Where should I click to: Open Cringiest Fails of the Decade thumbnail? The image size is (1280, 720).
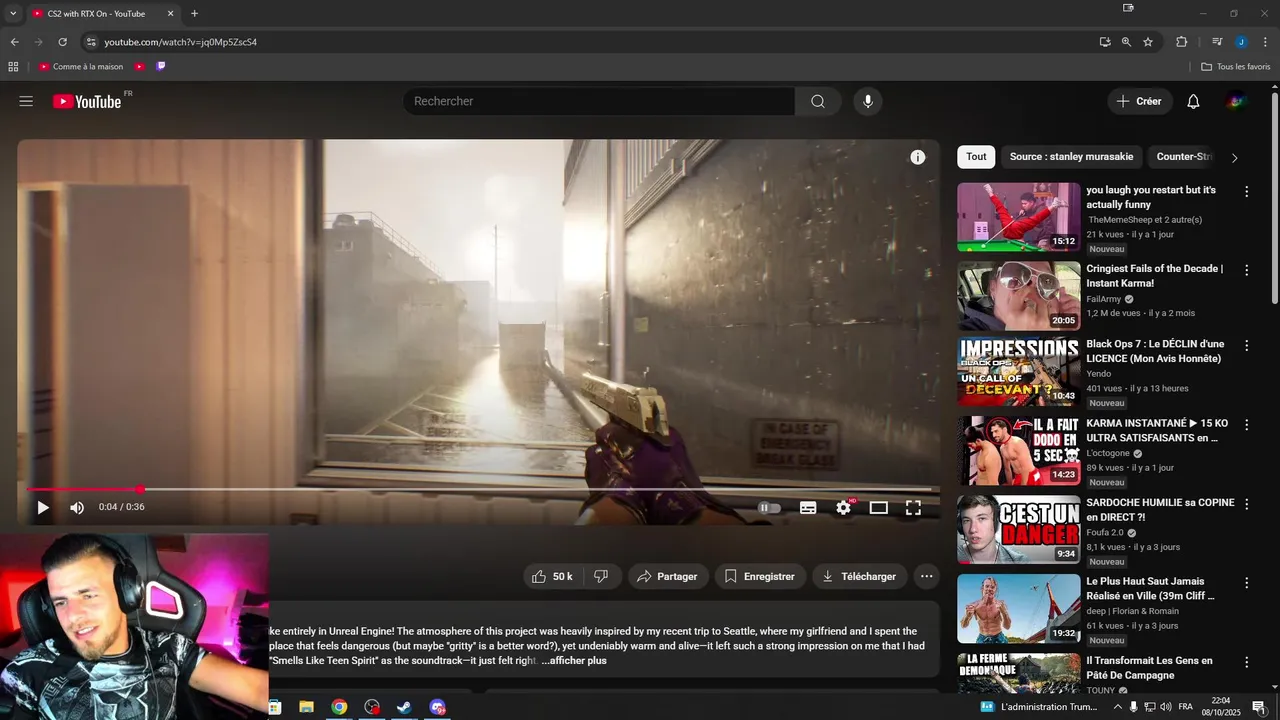(1018, 296)
